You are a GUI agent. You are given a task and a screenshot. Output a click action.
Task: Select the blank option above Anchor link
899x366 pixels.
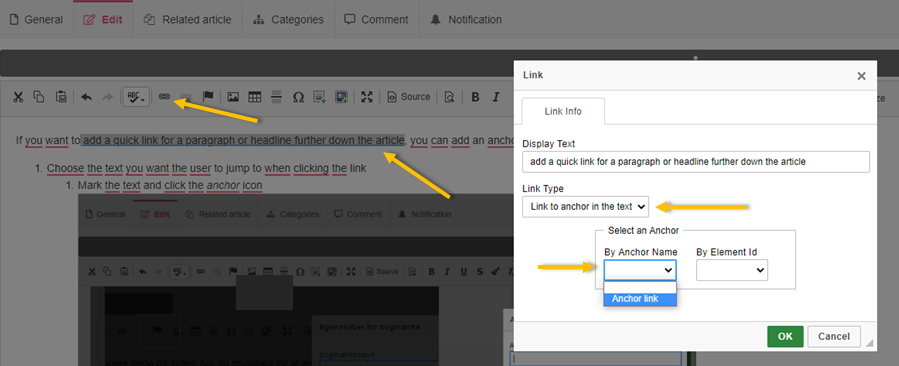[640, 287]
